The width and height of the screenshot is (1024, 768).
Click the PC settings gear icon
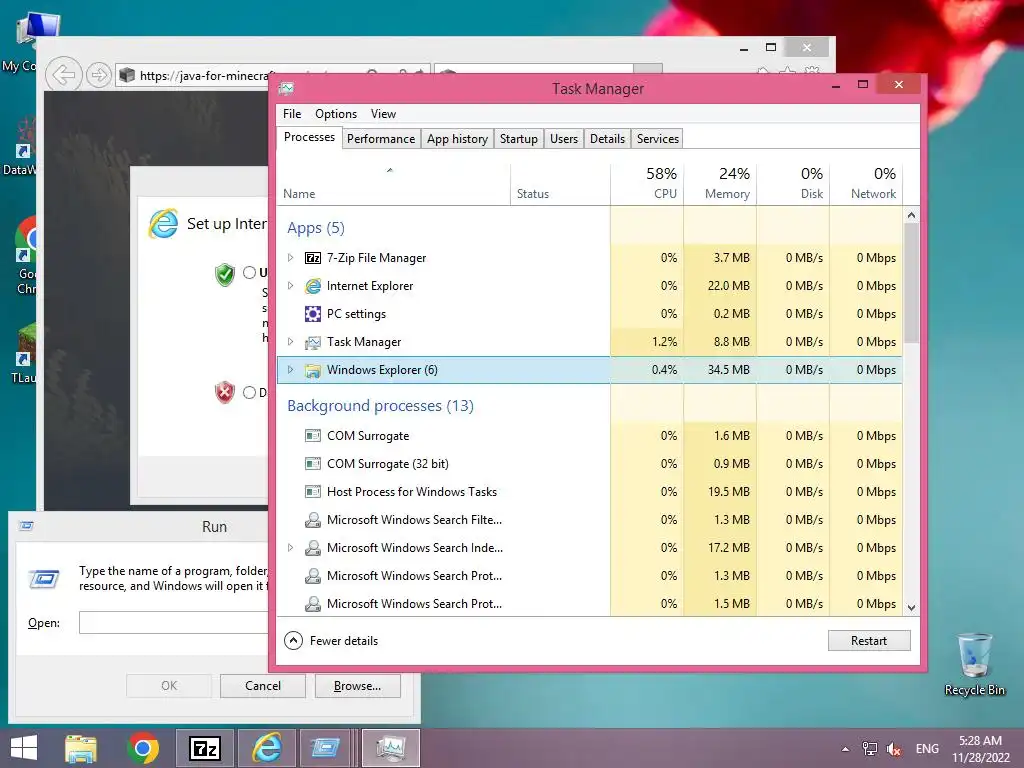click(313, 314)
